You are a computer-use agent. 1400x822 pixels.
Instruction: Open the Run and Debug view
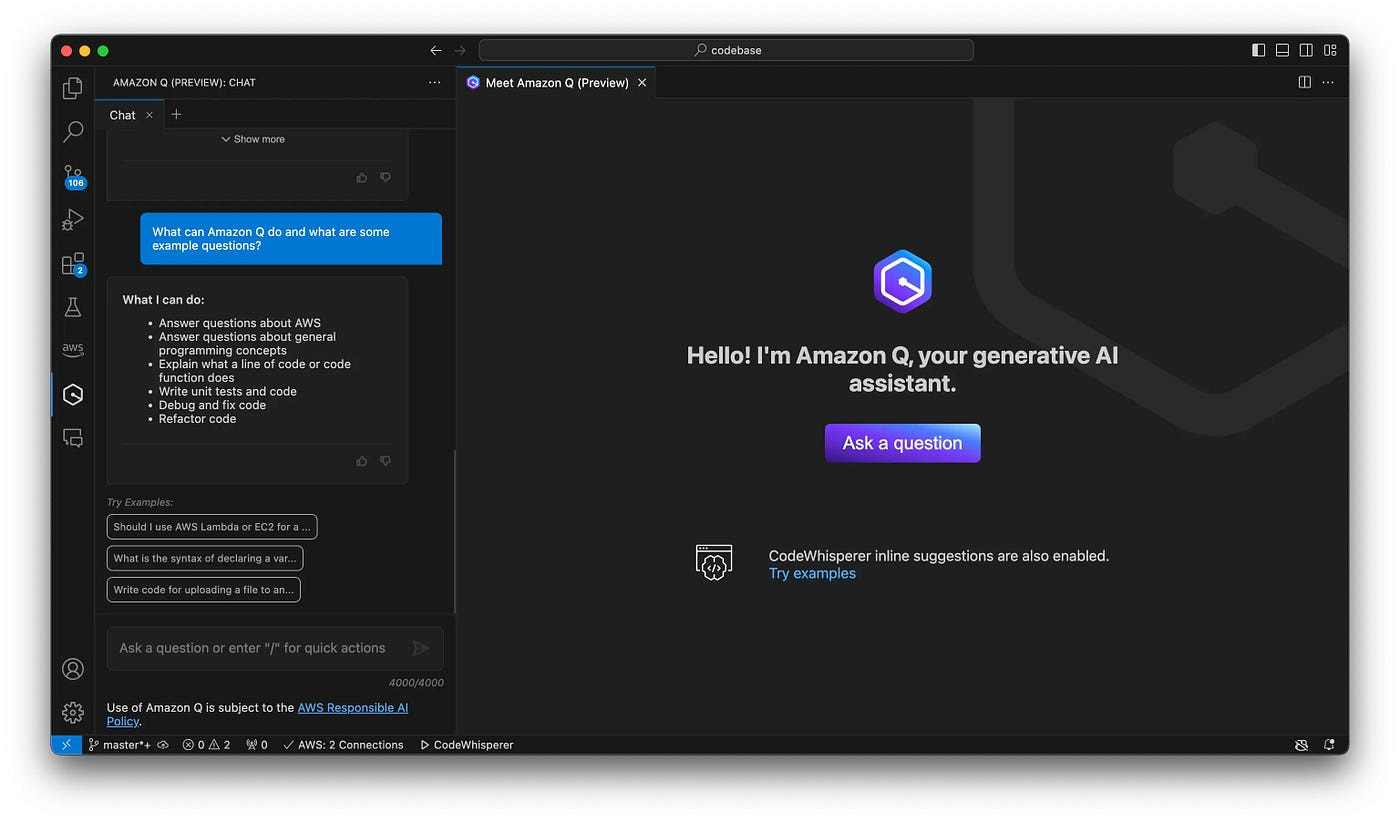pos(73,219)
